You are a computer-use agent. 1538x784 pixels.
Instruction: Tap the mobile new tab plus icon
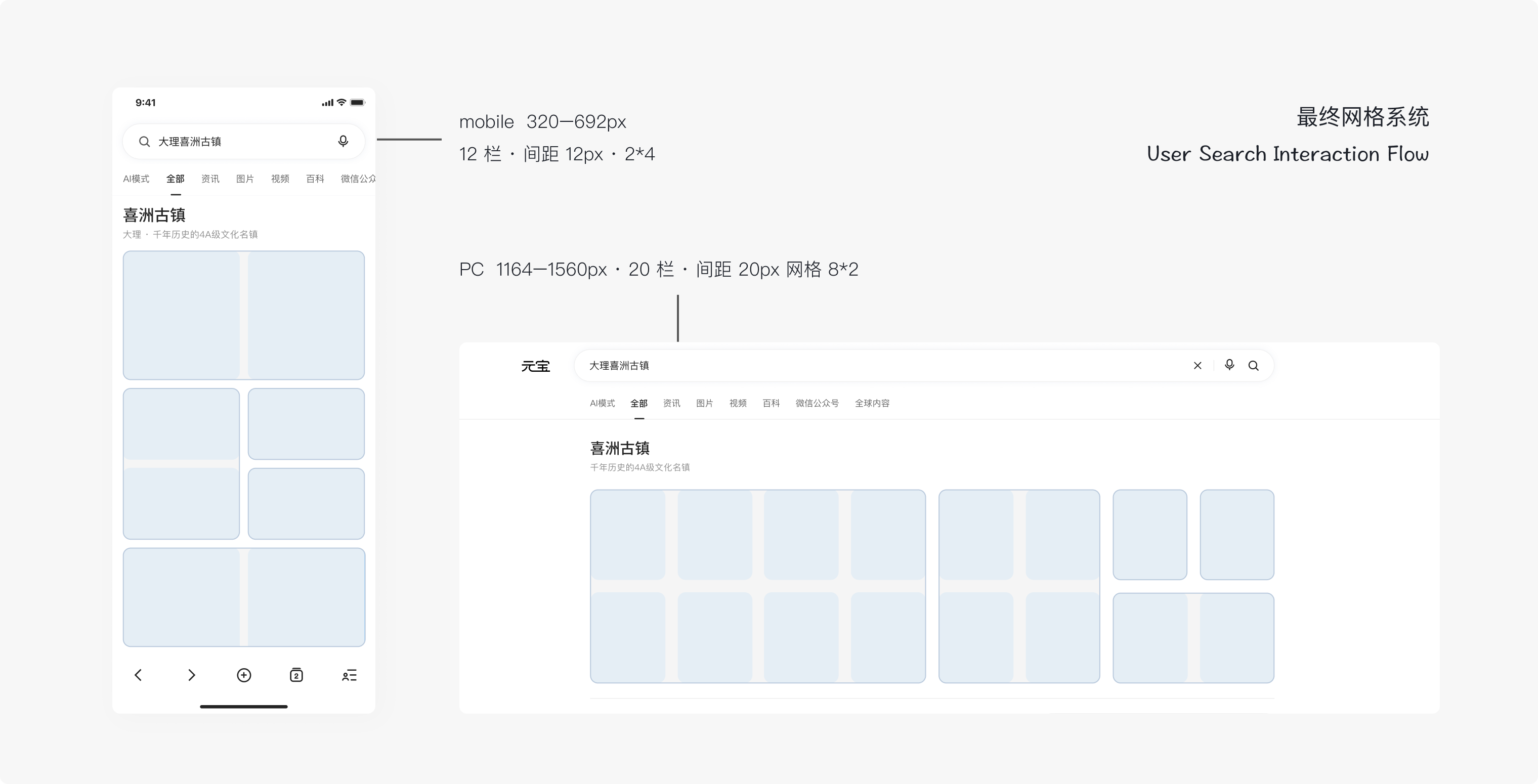pyautogui.click(x=243, y=675)
